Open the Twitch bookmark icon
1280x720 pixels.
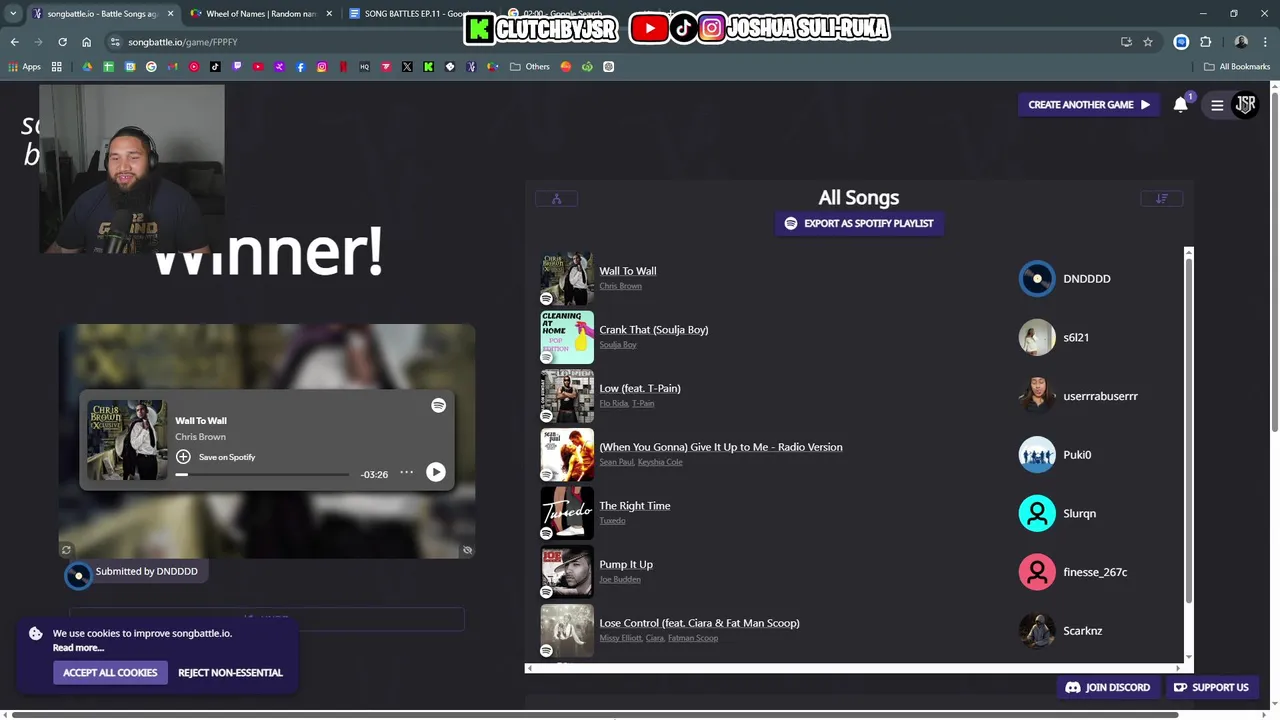tap(237, 67)
